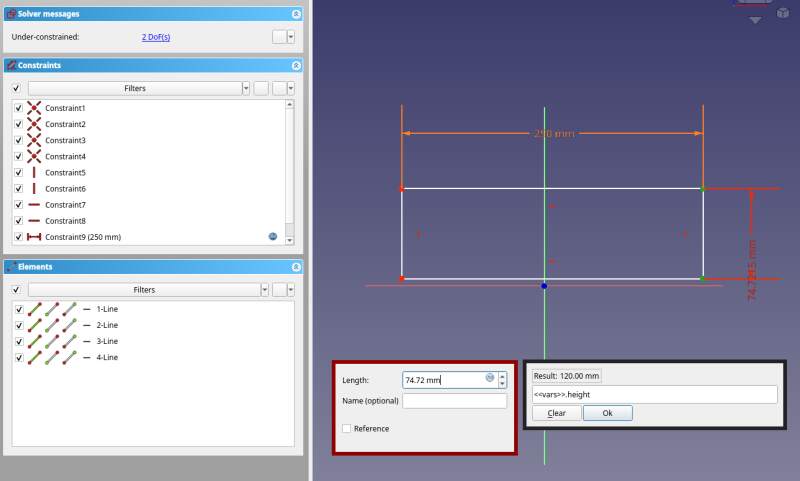Click the expression icon on Constraint9 row
800x481 pixels.
(x=273, y=236)
